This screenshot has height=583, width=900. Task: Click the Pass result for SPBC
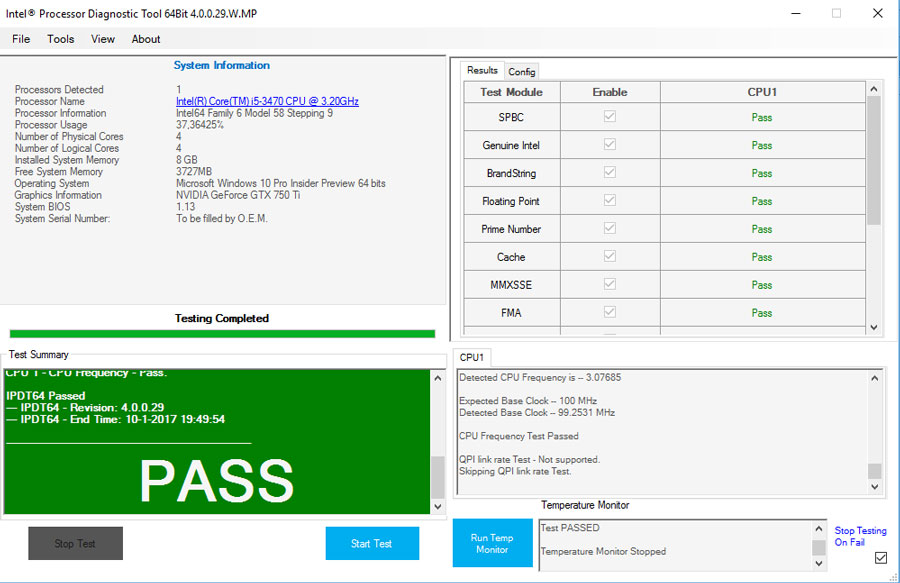(x=762, y=117)
